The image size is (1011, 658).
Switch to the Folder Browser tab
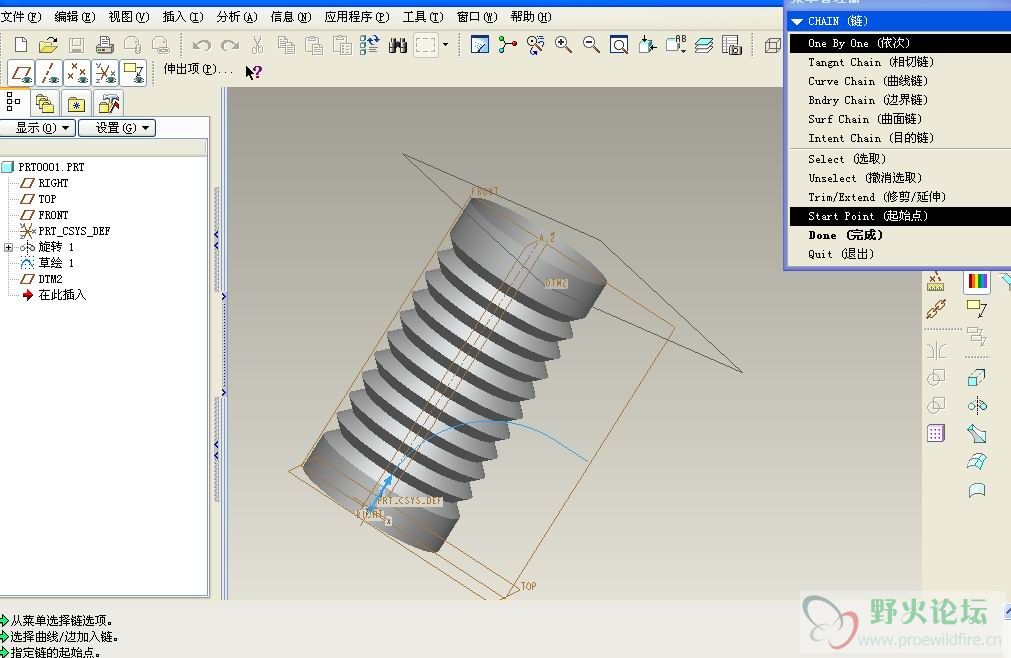click(45, 103)
